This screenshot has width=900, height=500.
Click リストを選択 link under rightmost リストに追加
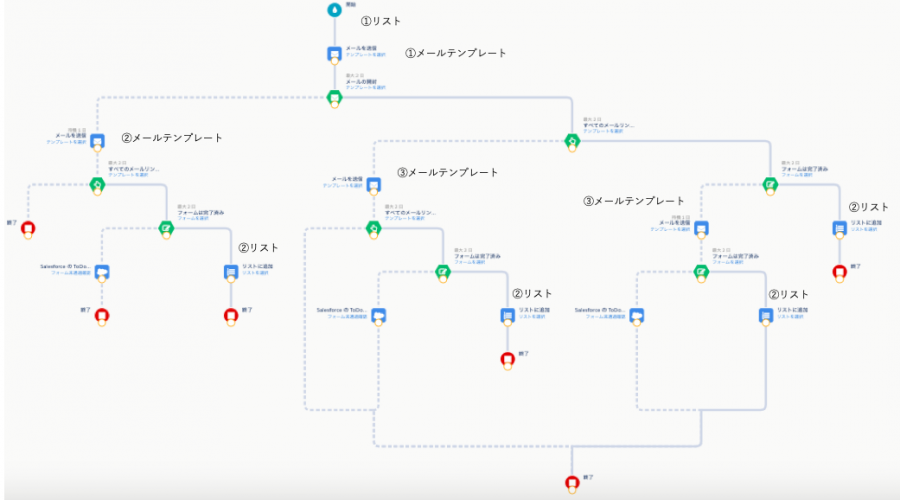[864, 229]
